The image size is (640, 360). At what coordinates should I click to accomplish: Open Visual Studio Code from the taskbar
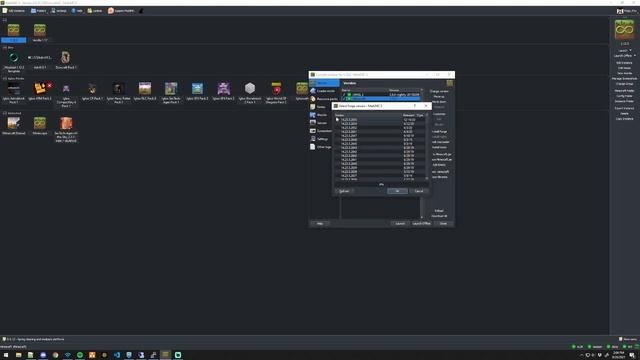[117, 355]
